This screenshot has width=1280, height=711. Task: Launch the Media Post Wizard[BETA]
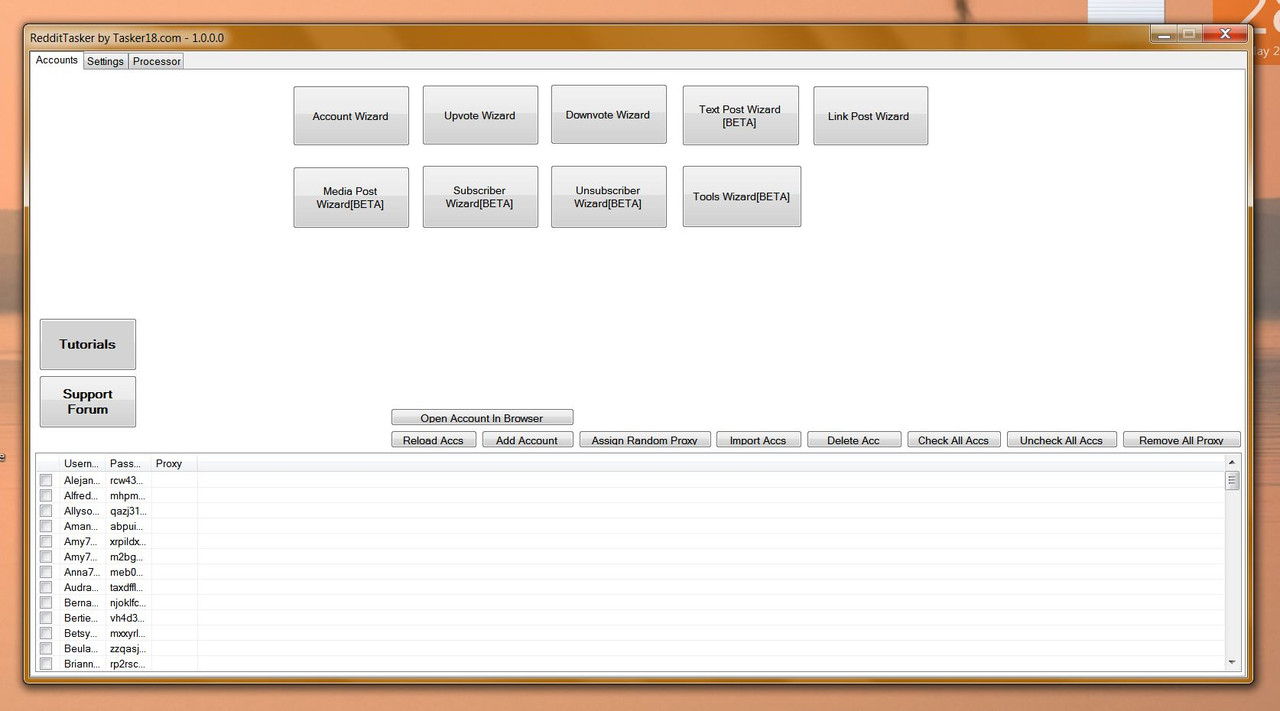351,197
